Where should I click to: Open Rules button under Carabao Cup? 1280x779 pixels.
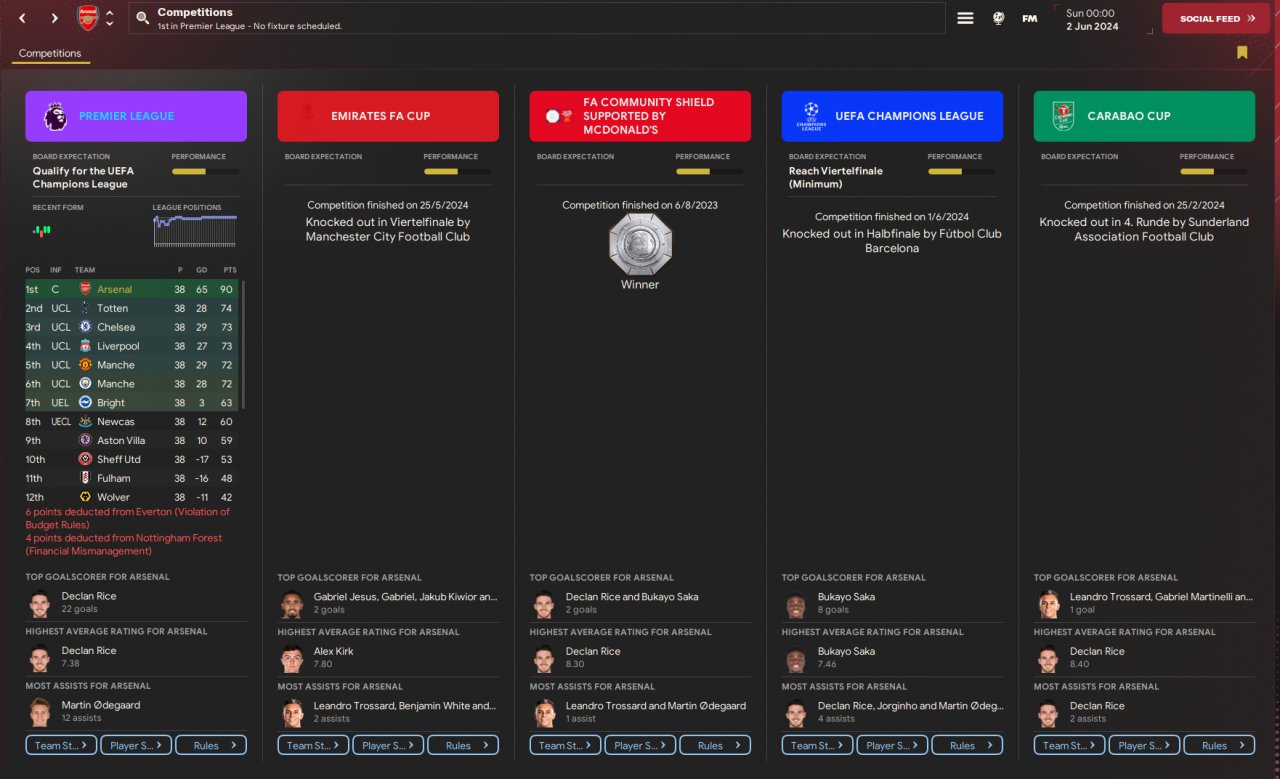tap(1219, 745)
